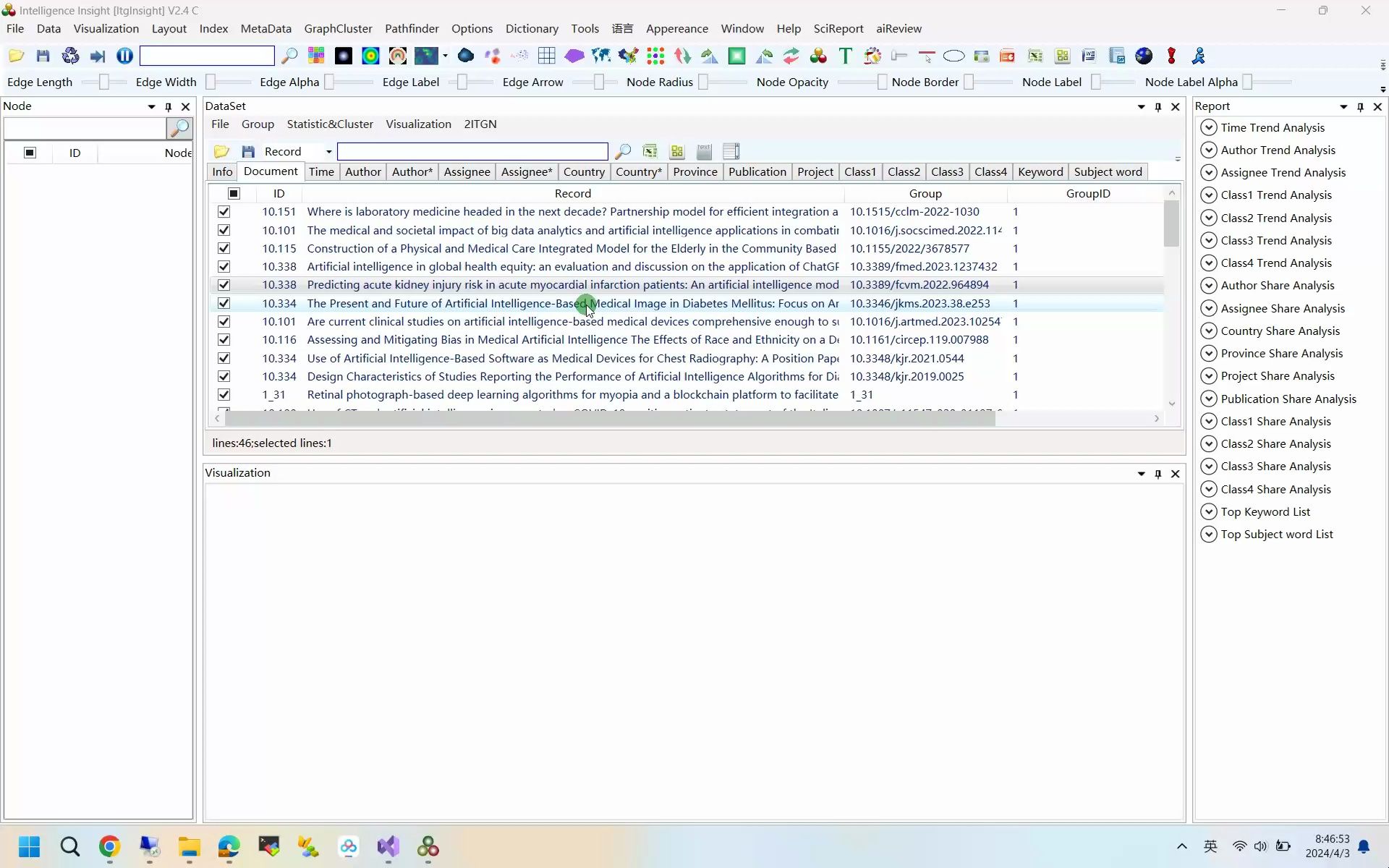Open the Record field dropdown
The image size is (1389, 868).
[328, 151]
